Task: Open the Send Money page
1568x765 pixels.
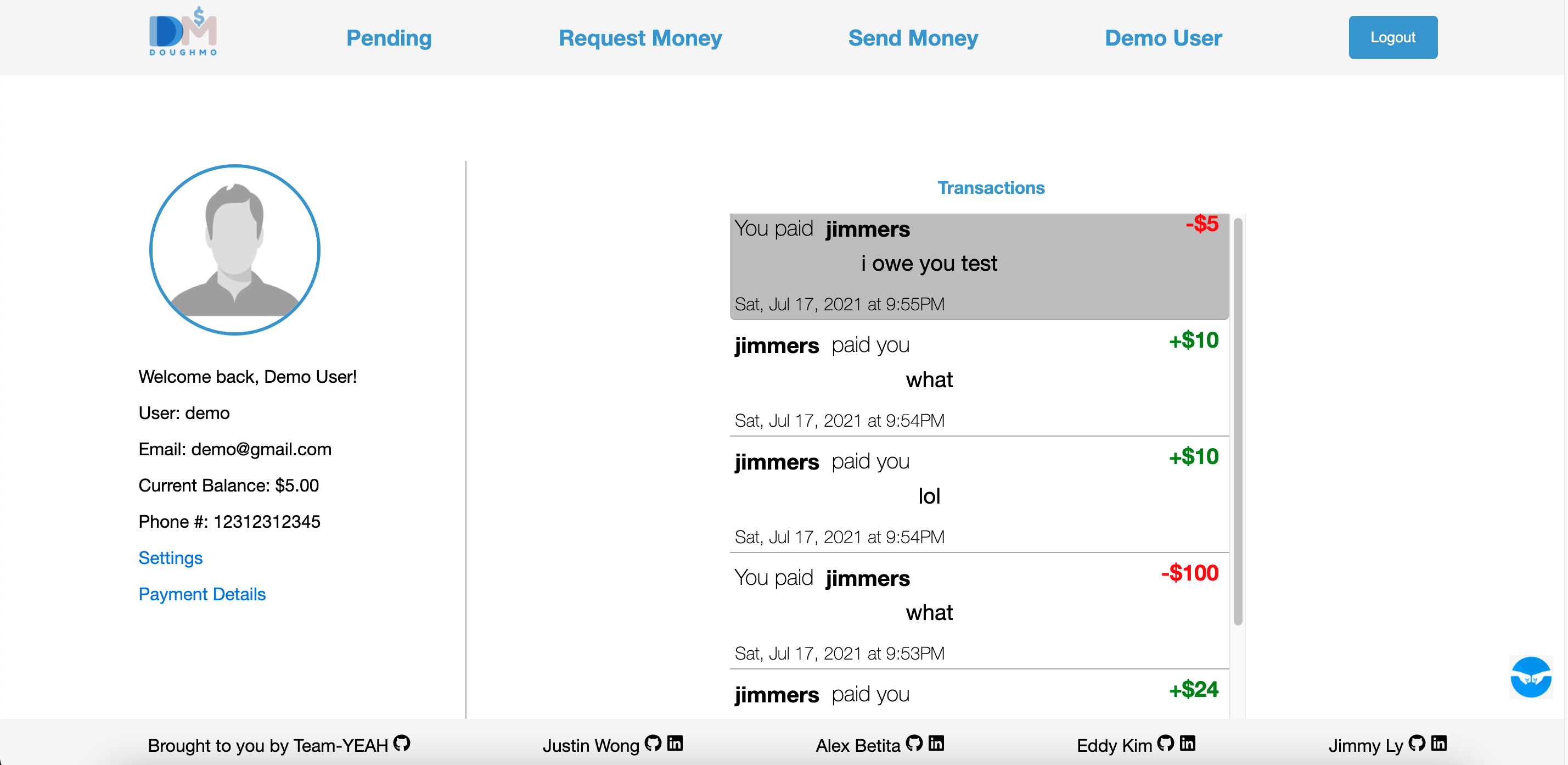Action: click(x=913, y=38)
